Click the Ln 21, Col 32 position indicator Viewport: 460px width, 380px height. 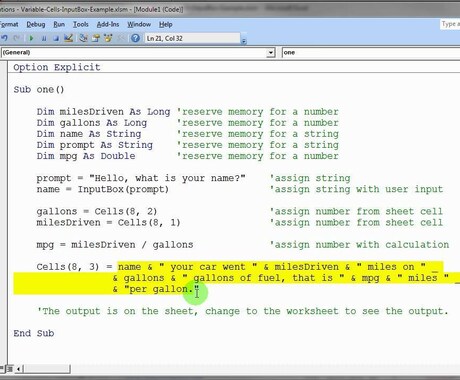(x=193, y=38)
